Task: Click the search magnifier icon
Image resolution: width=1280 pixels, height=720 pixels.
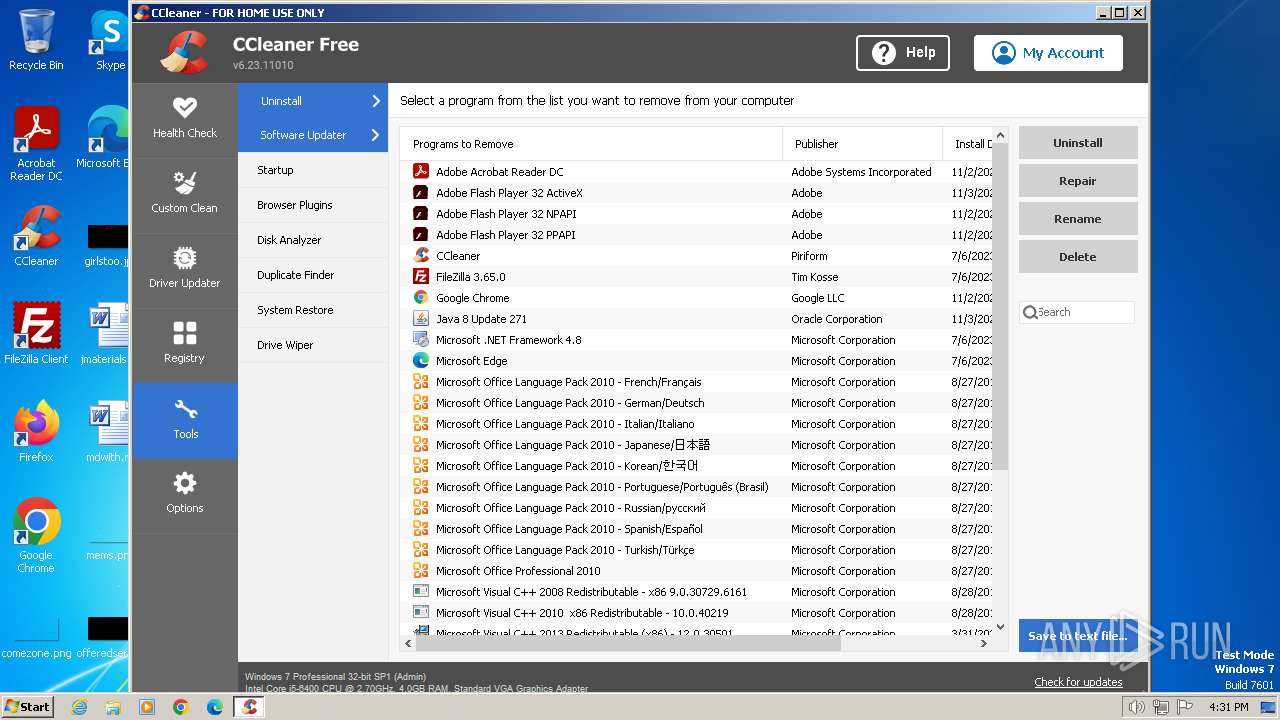Action: (1030, 313)
